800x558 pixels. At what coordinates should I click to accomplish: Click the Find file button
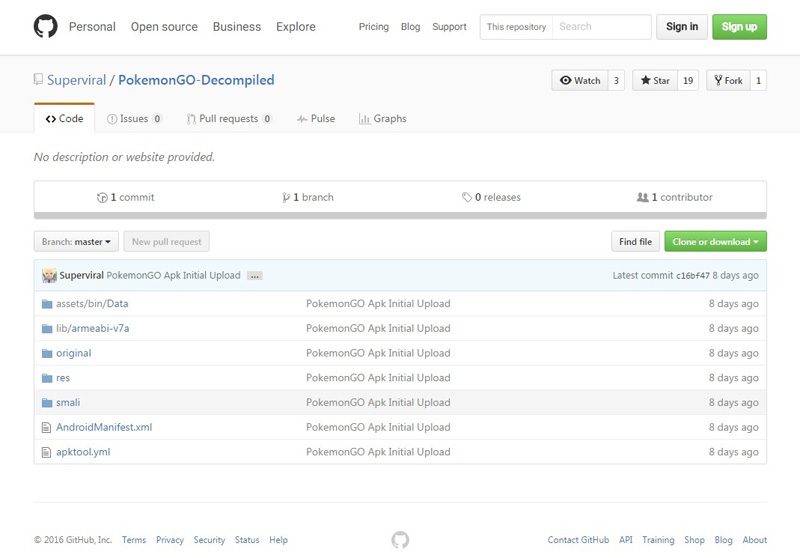click(635, 242)
